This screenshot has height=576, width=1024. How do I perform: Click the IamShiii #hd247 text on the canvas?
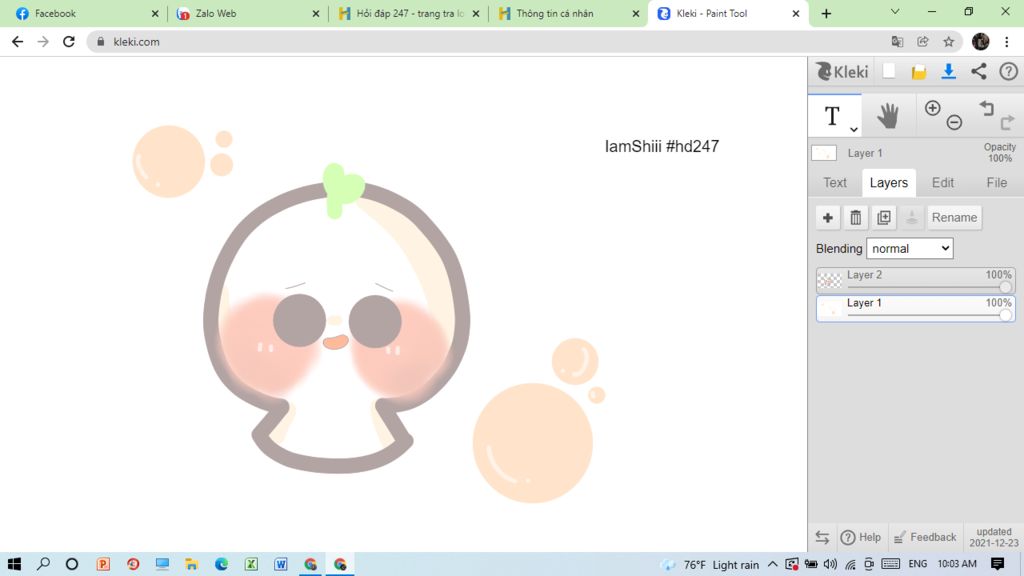pos(662,146)
